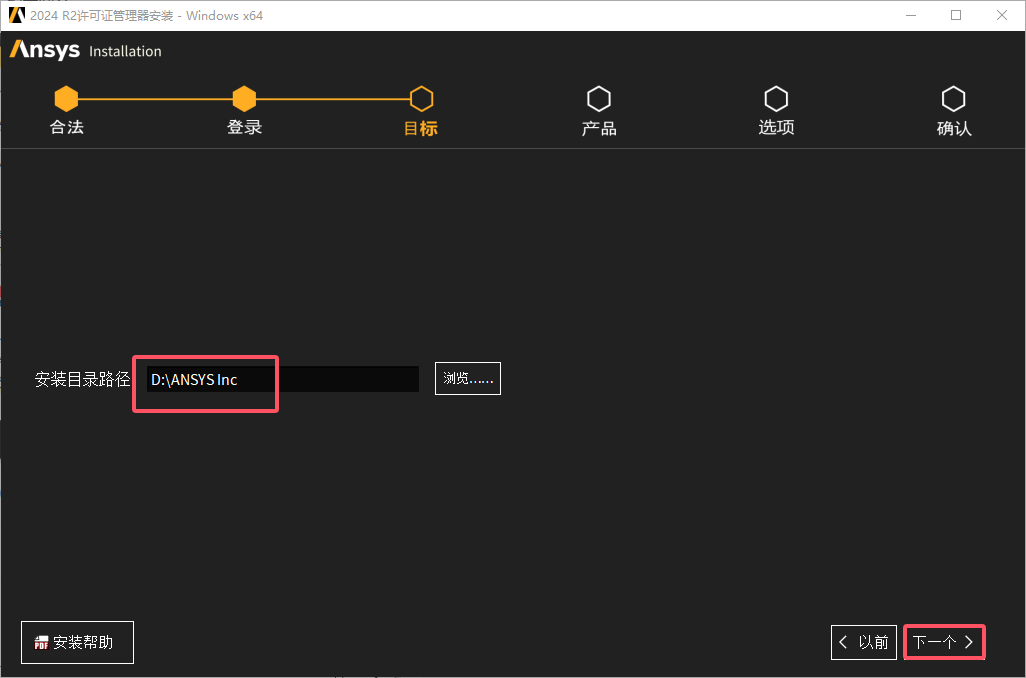Close the installer window

coord(1002,15)
